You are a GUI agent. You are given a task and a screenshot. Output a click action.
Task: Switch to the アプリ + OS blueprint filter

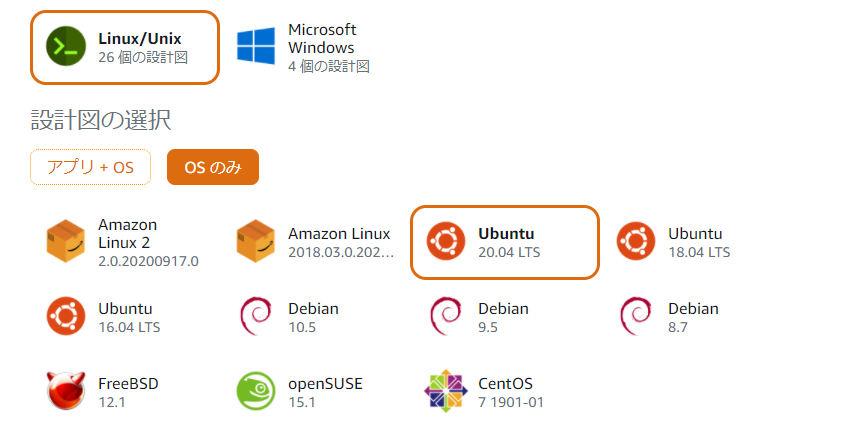click(x=90, y=167)
